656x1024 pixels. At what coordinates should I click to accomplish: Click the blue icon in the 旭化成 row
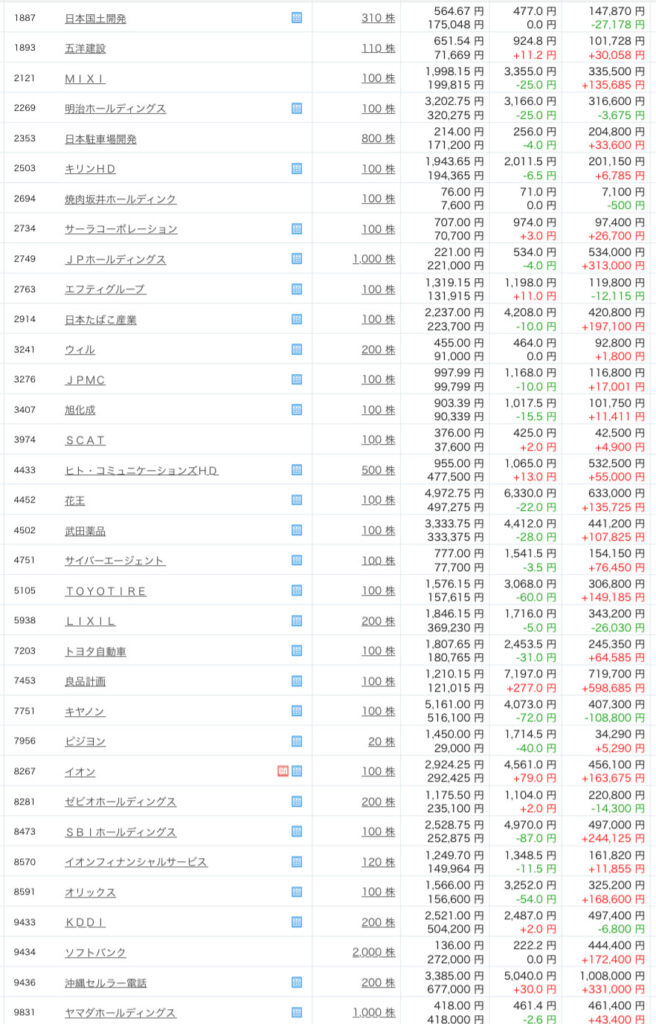[x=297, y=409]
